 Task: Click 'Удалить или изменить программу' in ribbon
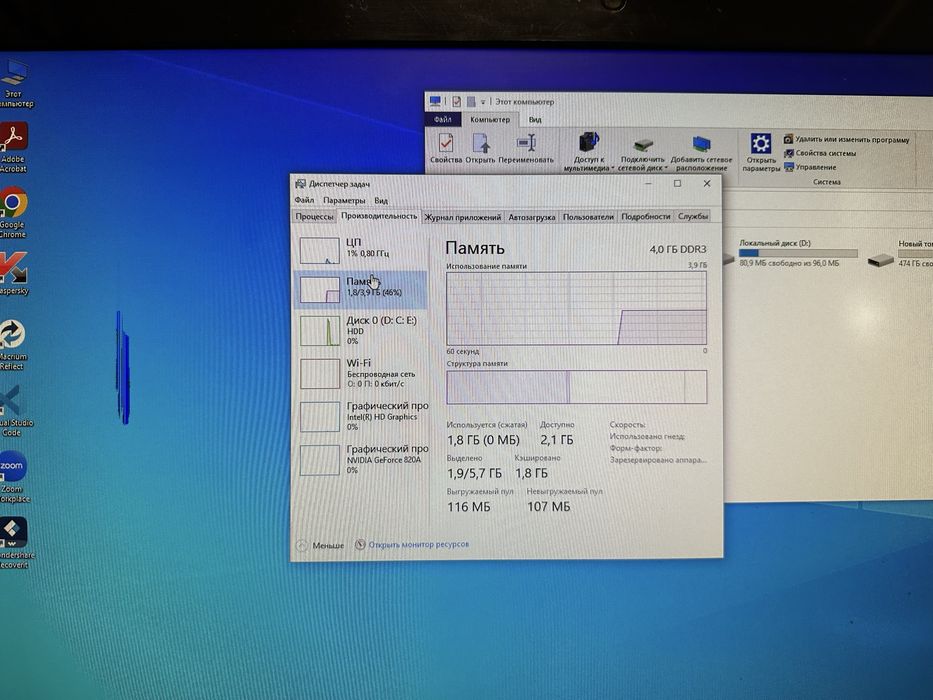[846, 139]
